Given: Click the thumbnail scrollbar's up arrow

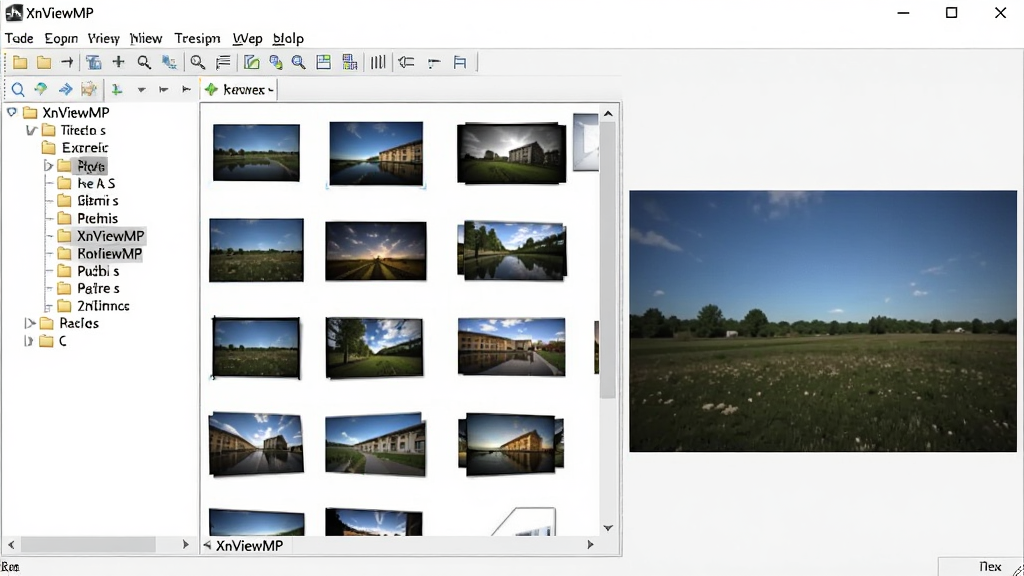Looking at the screenshot, I should tap(608, 114).
